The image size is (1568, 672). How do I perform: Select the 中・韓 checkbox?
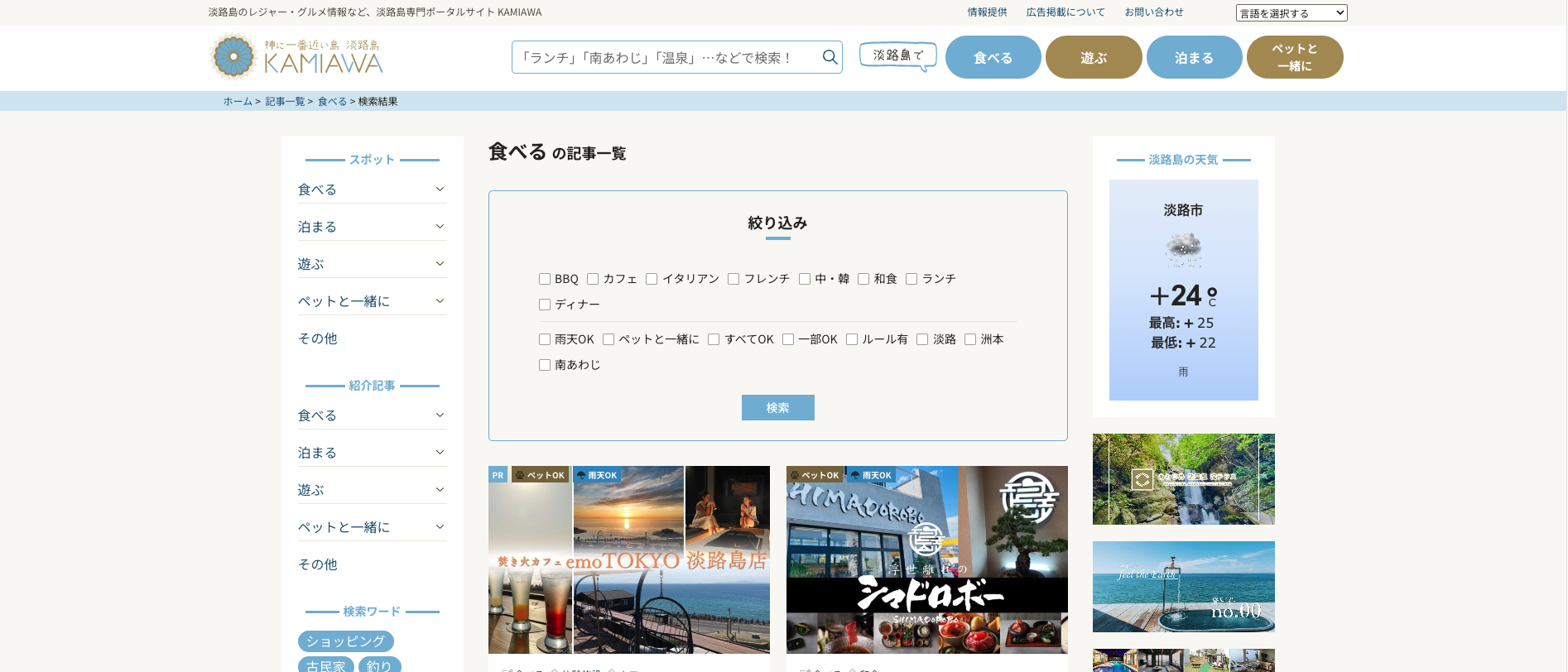tap(805, 279)
